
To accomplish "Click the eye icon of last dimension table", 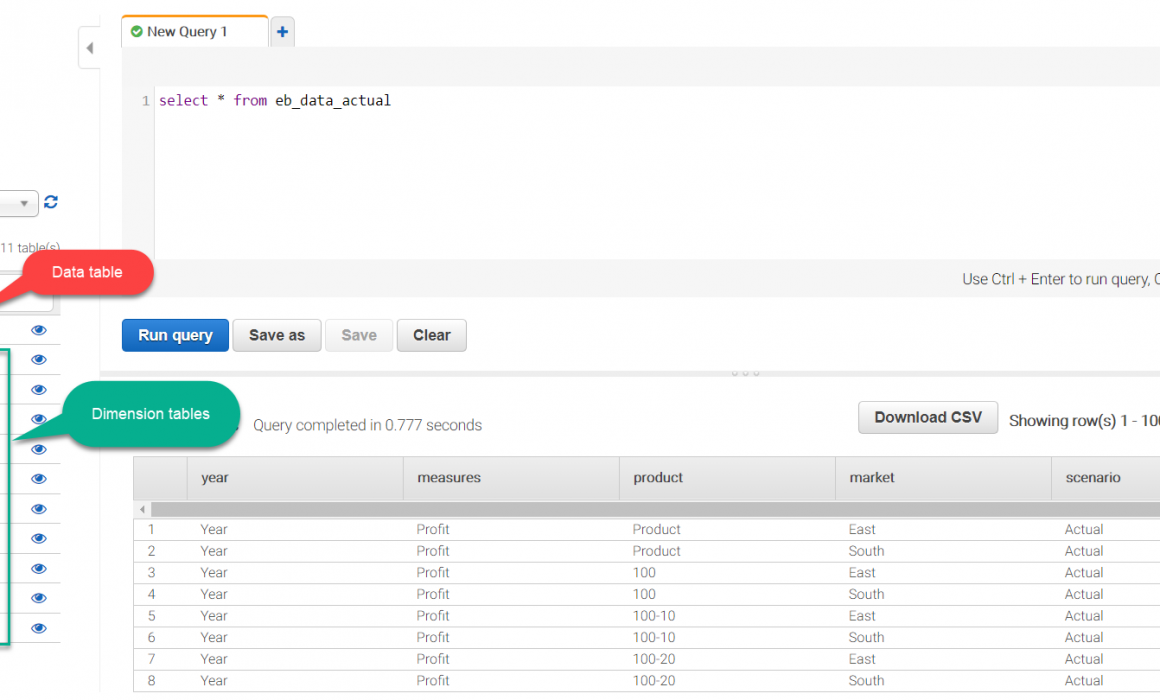I will point(39,628).
